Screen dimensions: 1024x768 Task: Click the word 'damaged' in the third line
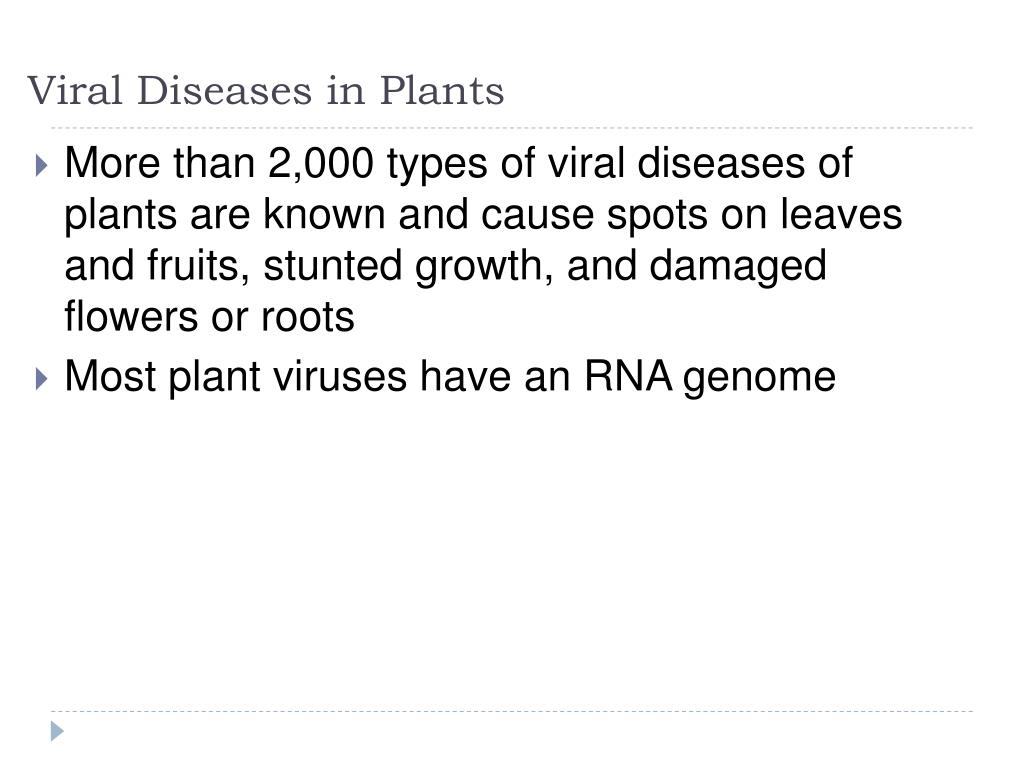[738, 267]
